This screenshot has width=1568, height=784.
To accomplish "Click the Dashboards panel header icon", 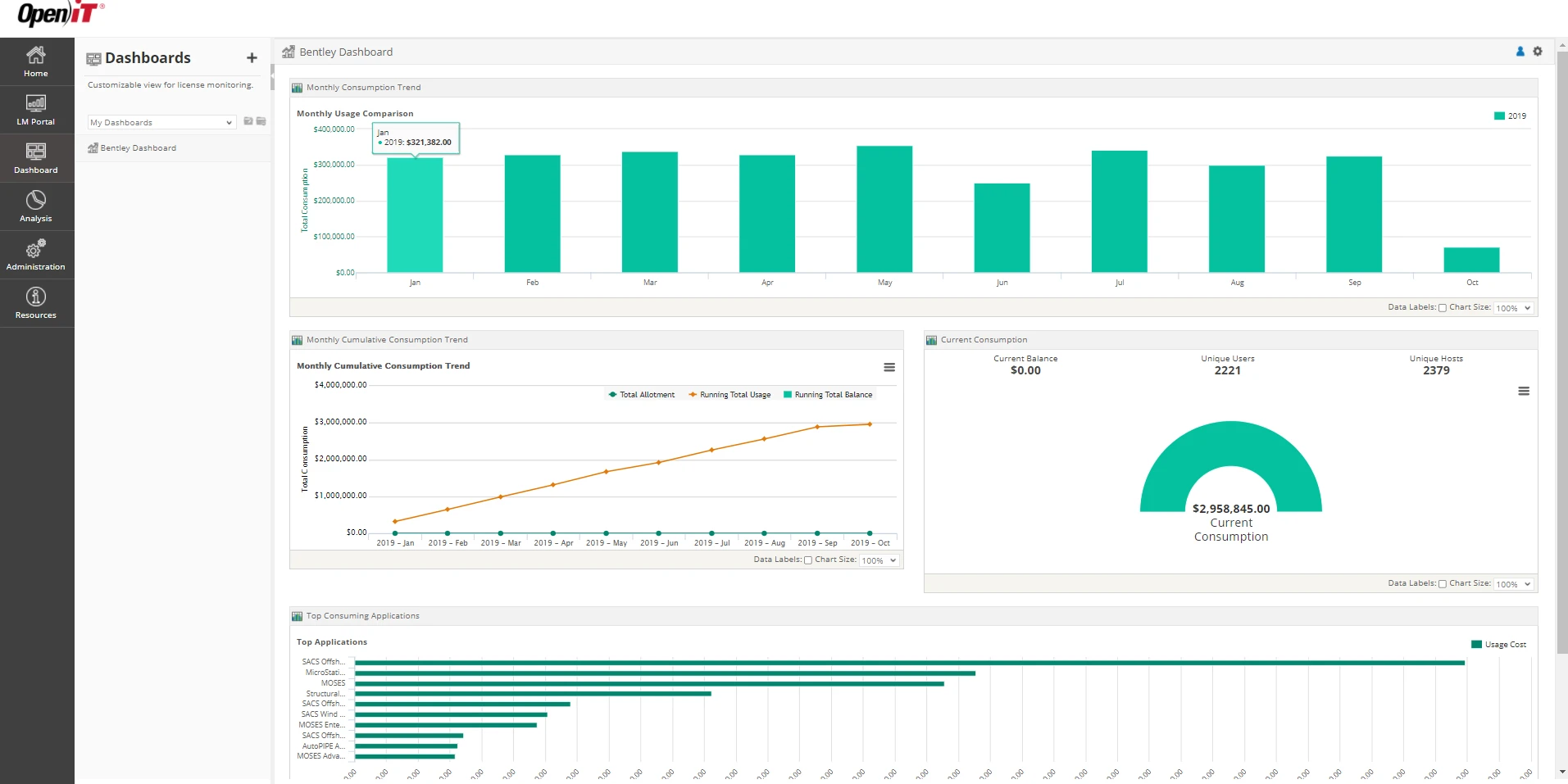I will [x=93, y=59].
